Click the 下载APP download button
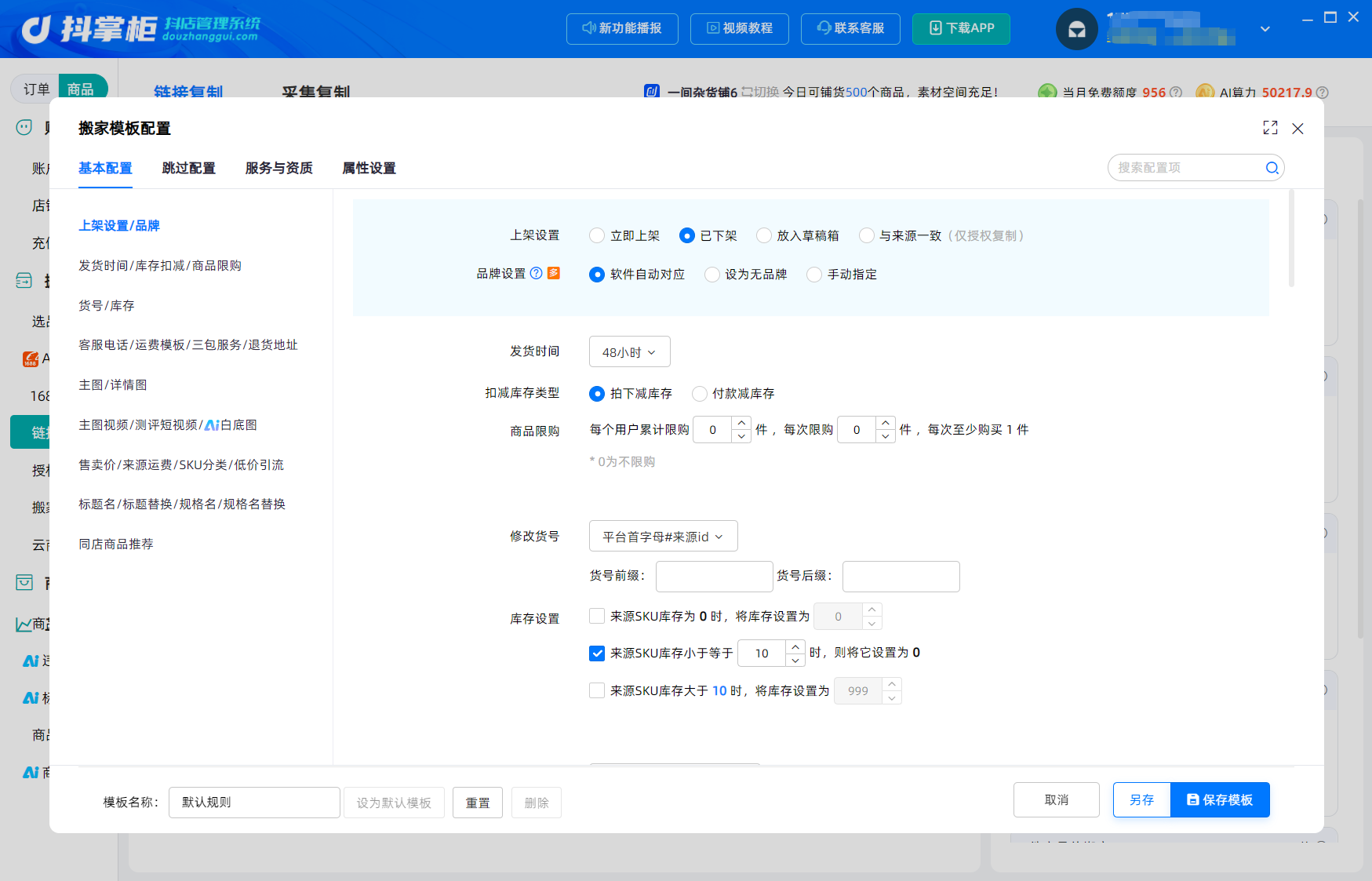 click(x=961, y=29)
